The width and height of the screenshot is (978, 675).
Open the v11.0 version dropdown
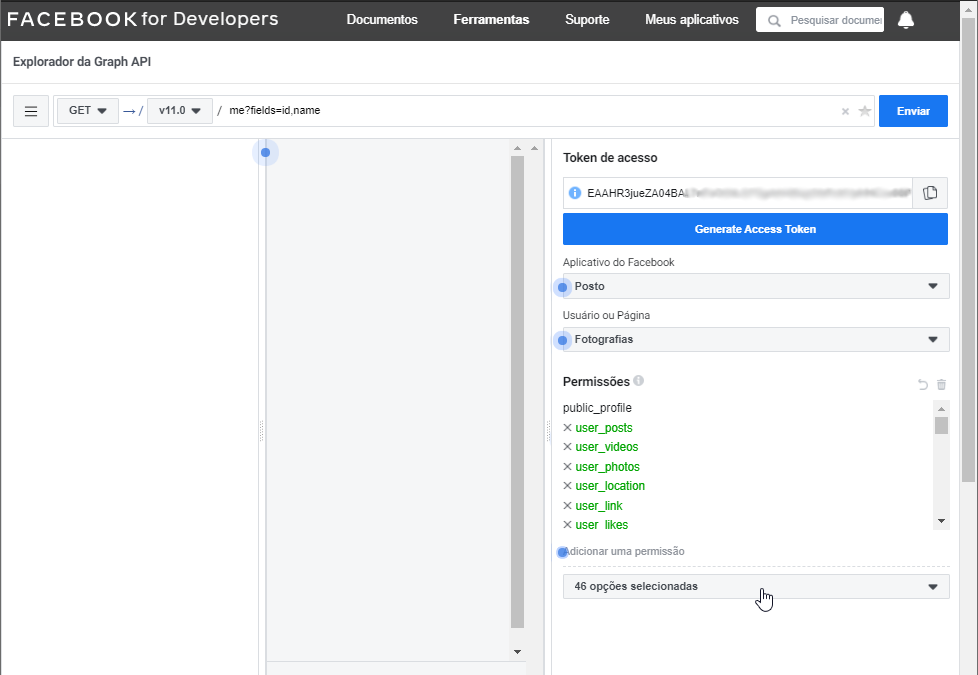point(180,111)
